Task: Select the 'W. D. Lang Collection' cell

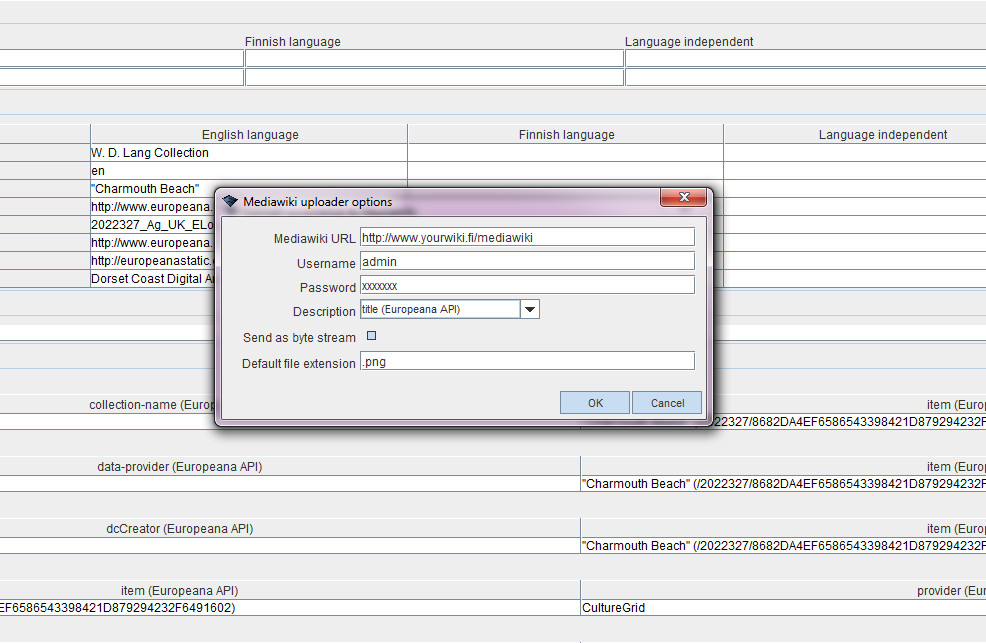Action: point(148,153)
